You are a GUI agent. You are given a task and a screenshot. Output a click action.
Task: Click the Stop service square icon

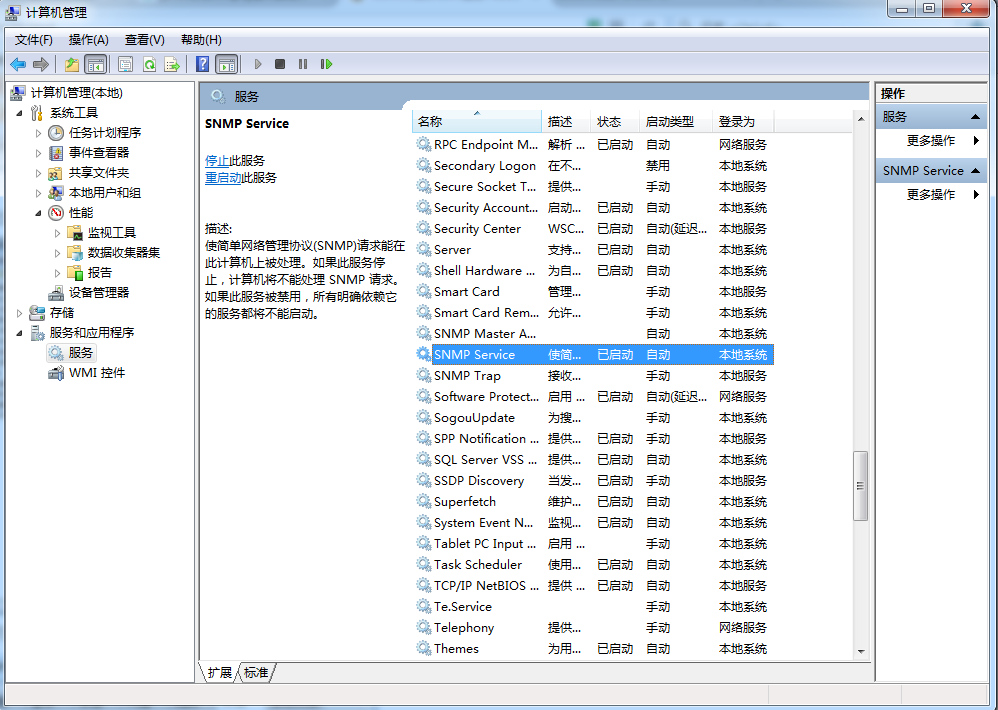[279, 64]
